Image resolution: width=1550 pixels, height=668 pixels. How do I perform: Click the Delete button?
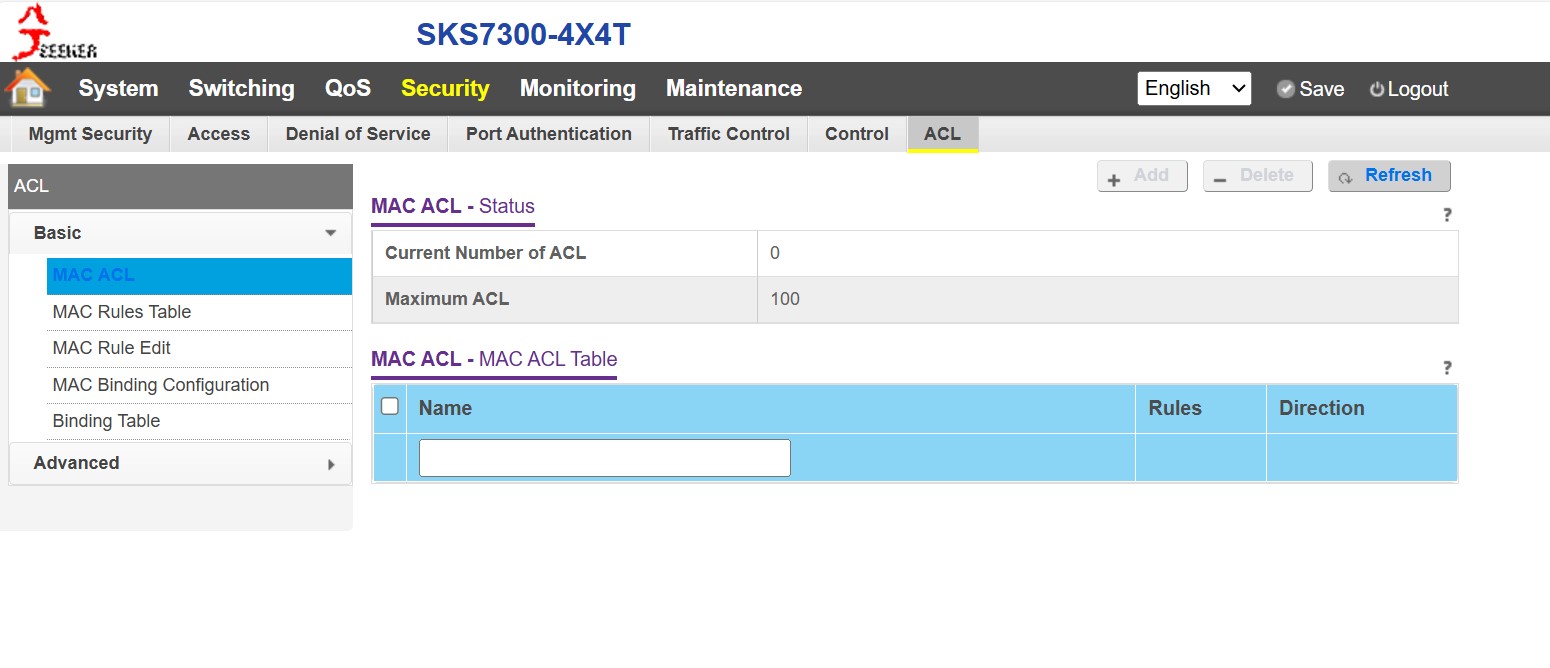[1257, 176]
